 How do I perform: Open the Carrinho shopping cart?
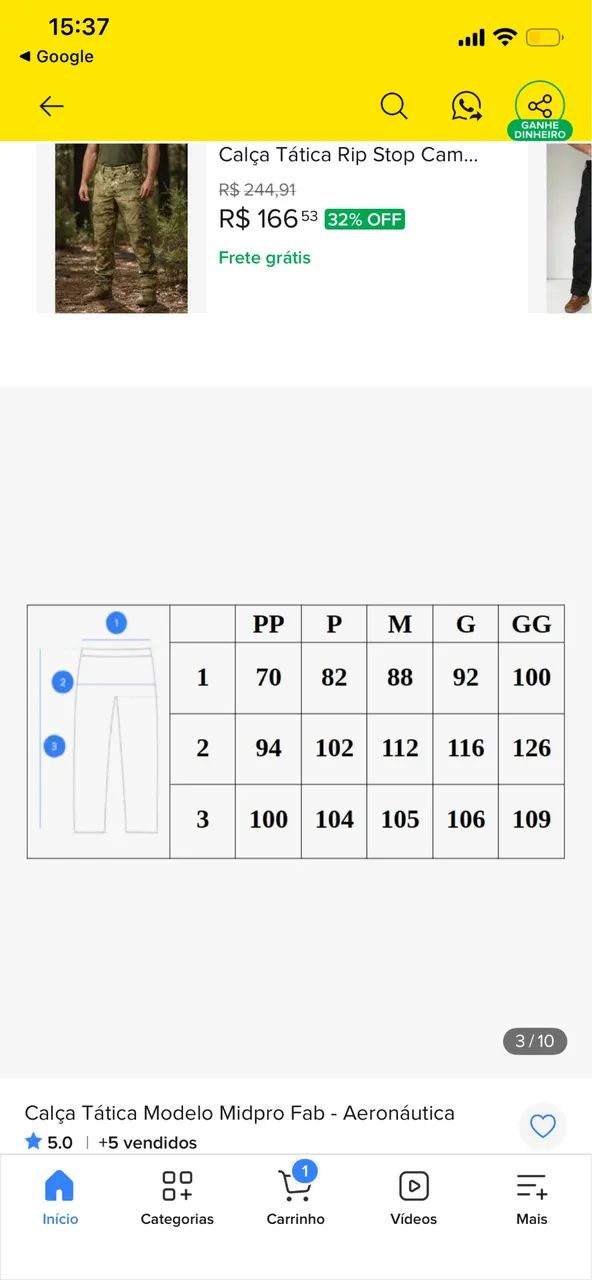[296, 1198]
